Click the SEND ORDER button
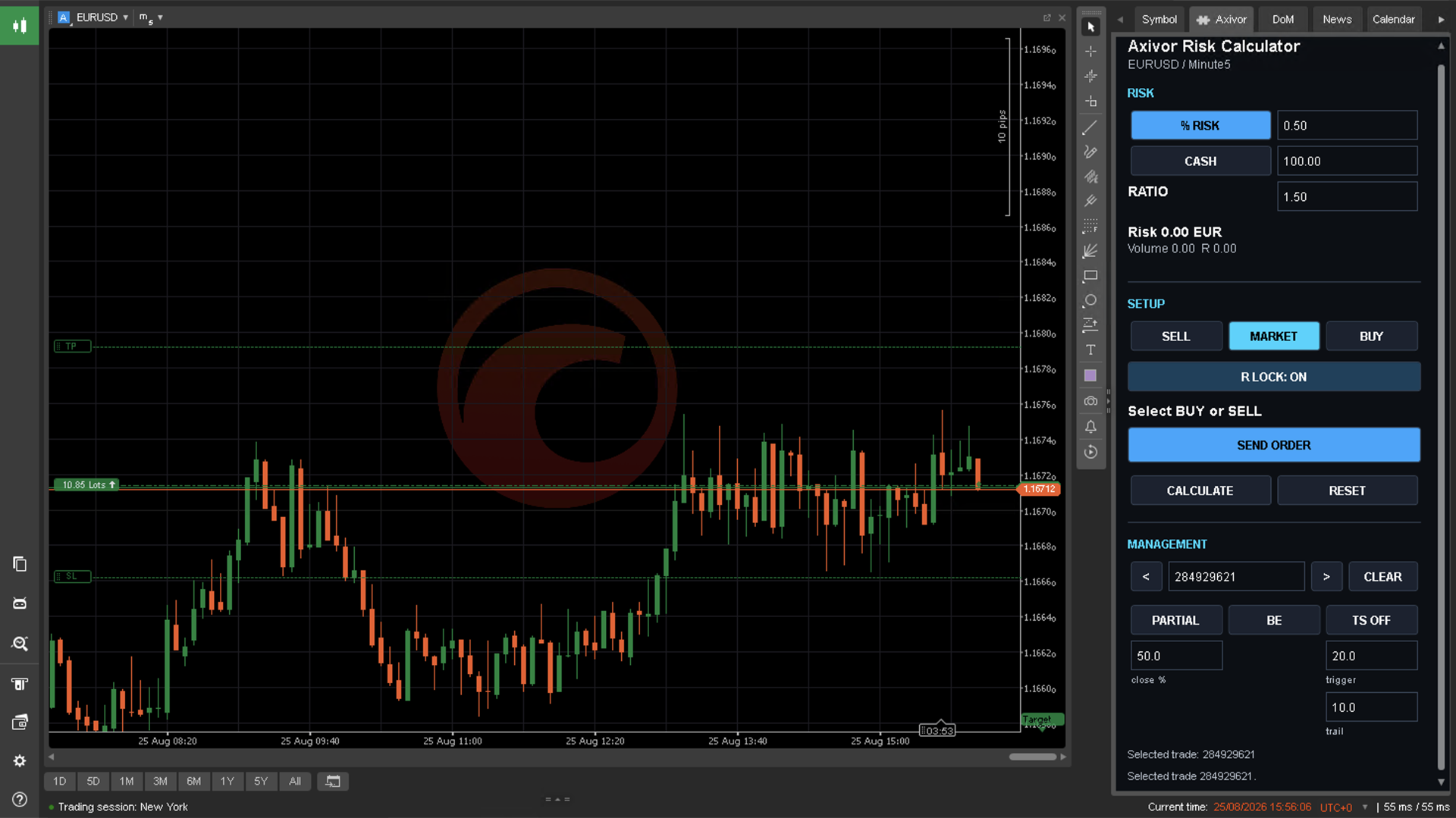This screenshot has width=1456, height=818. coord(1274,445)
